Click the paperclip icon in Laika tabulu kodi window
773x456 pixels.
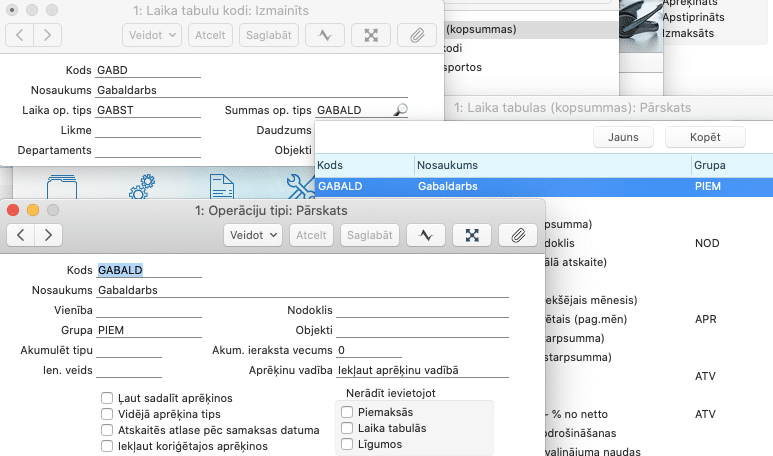(x=417, y=35)
